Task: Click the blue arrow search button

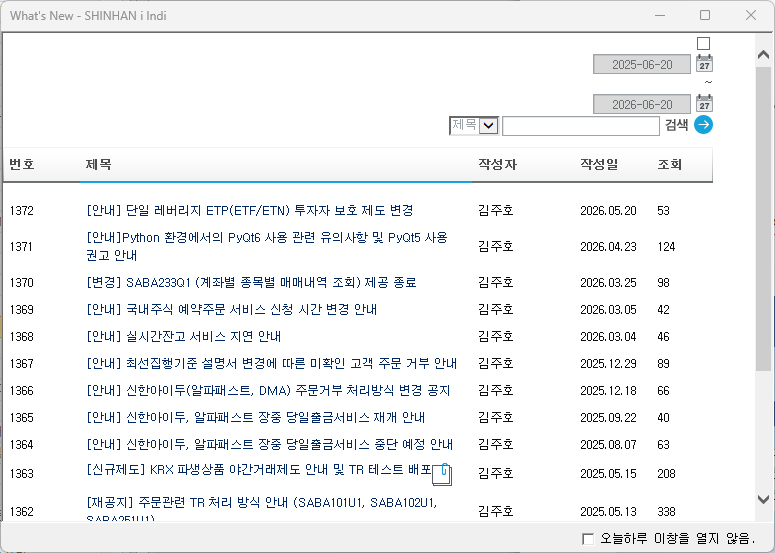Action: coord(703,125)
